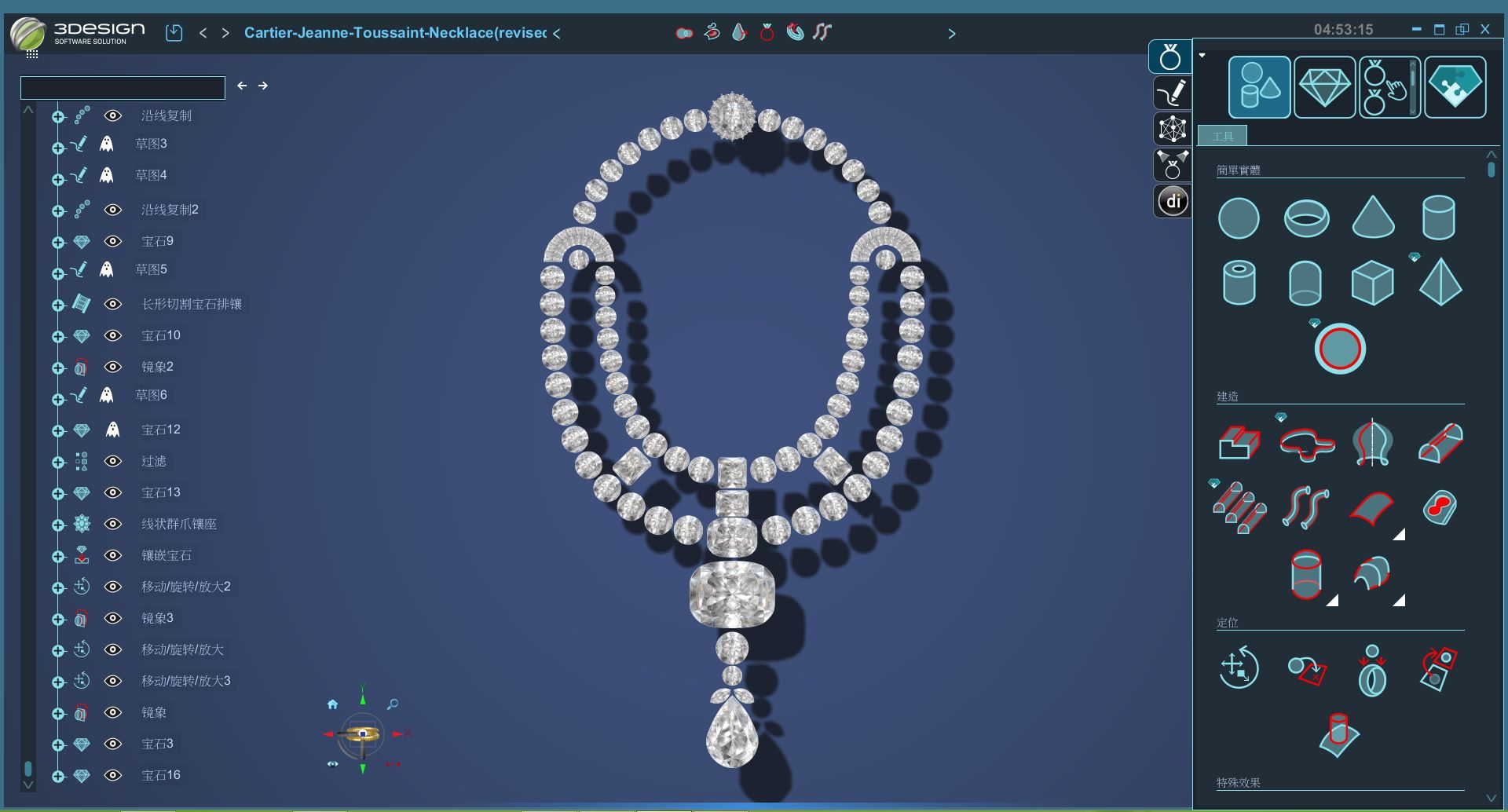The height and width of the screenshot is (812, 1508).
Task: Open the basic shapes tools category
Action: [1260, 87]
